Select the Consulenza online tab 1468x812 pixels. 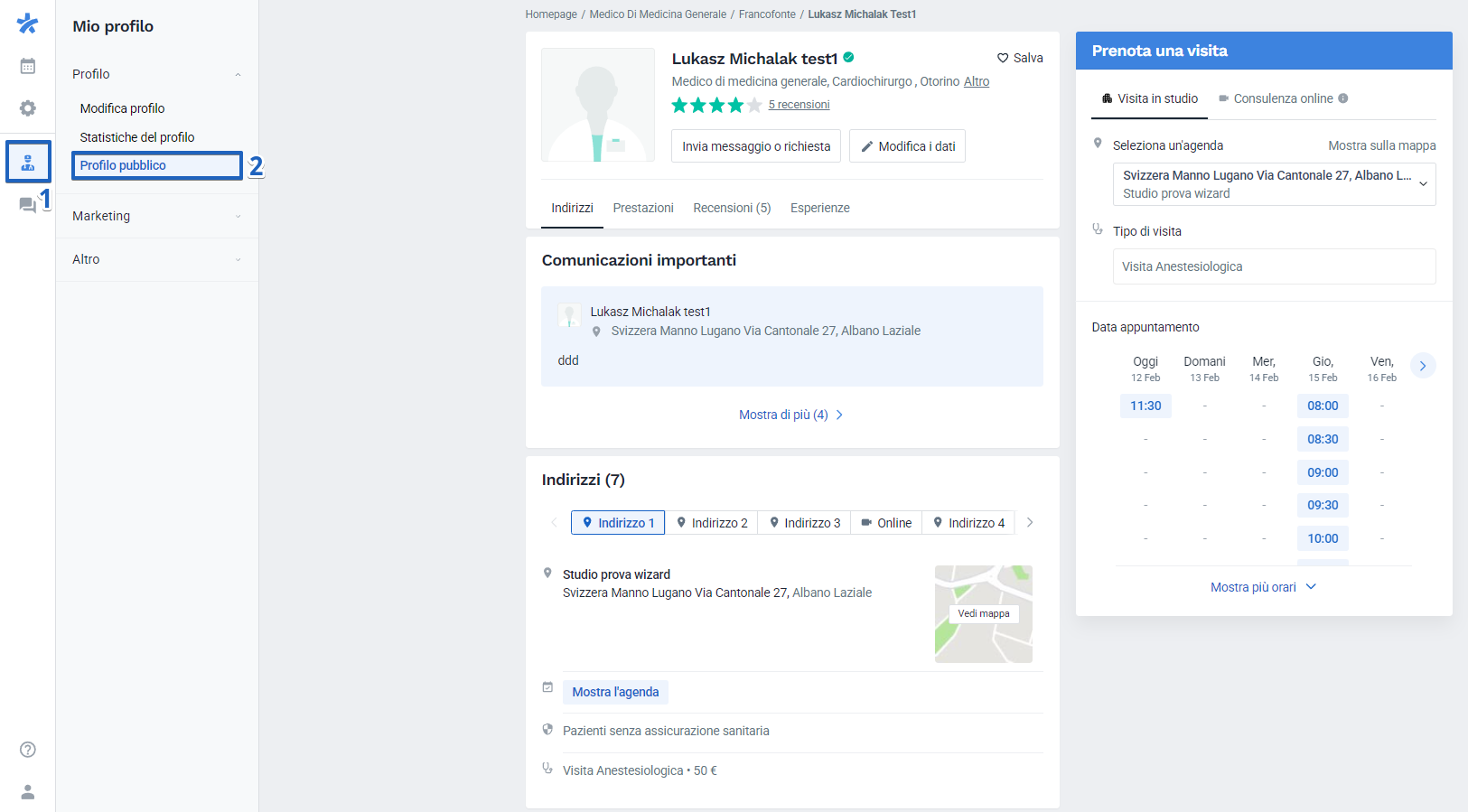click(1283, 98)
